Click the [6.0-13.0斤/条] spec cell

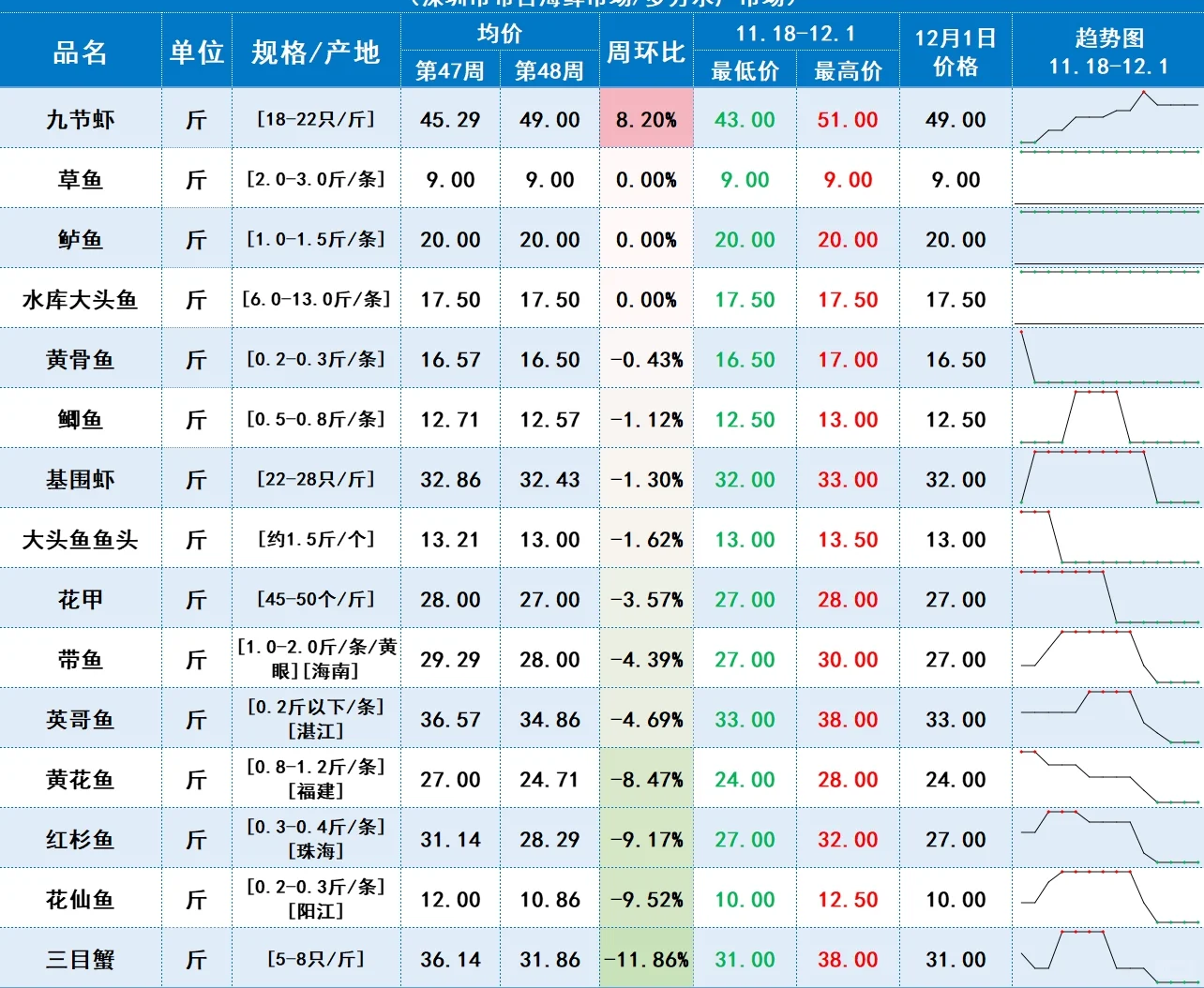click(x=316, y=299)
